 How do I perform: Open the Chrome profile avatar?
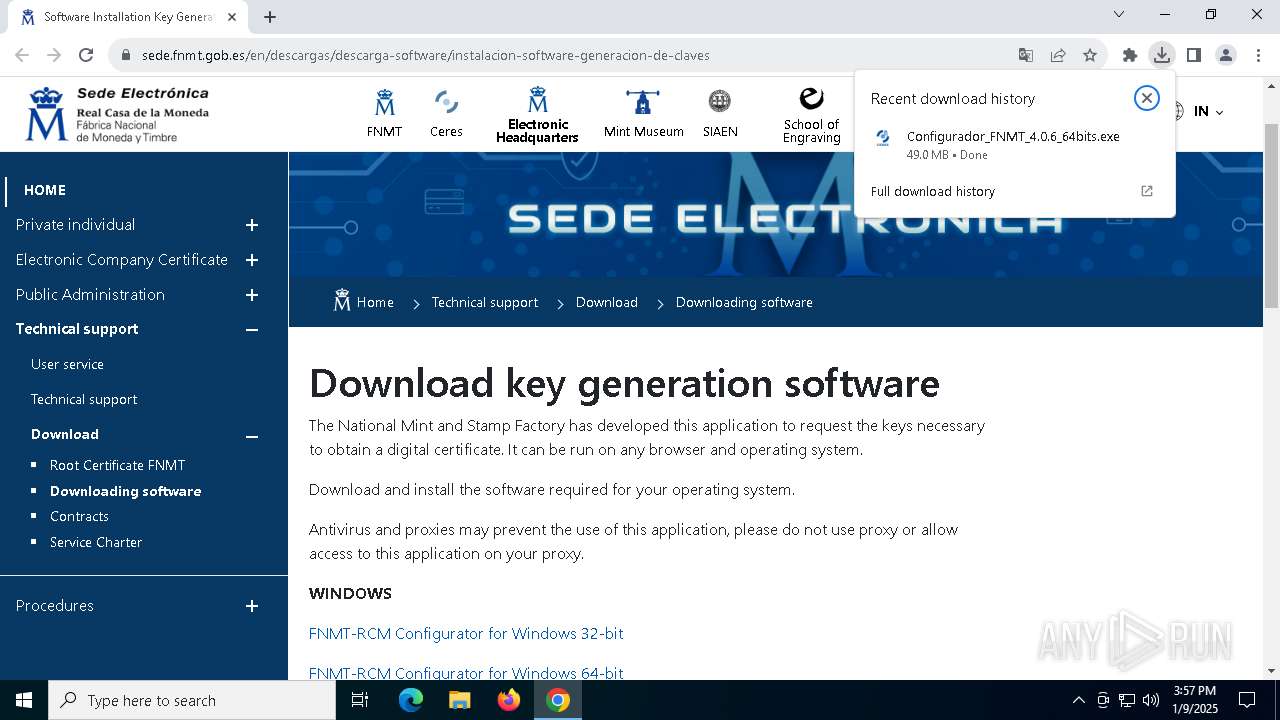tap(1226, 55)
